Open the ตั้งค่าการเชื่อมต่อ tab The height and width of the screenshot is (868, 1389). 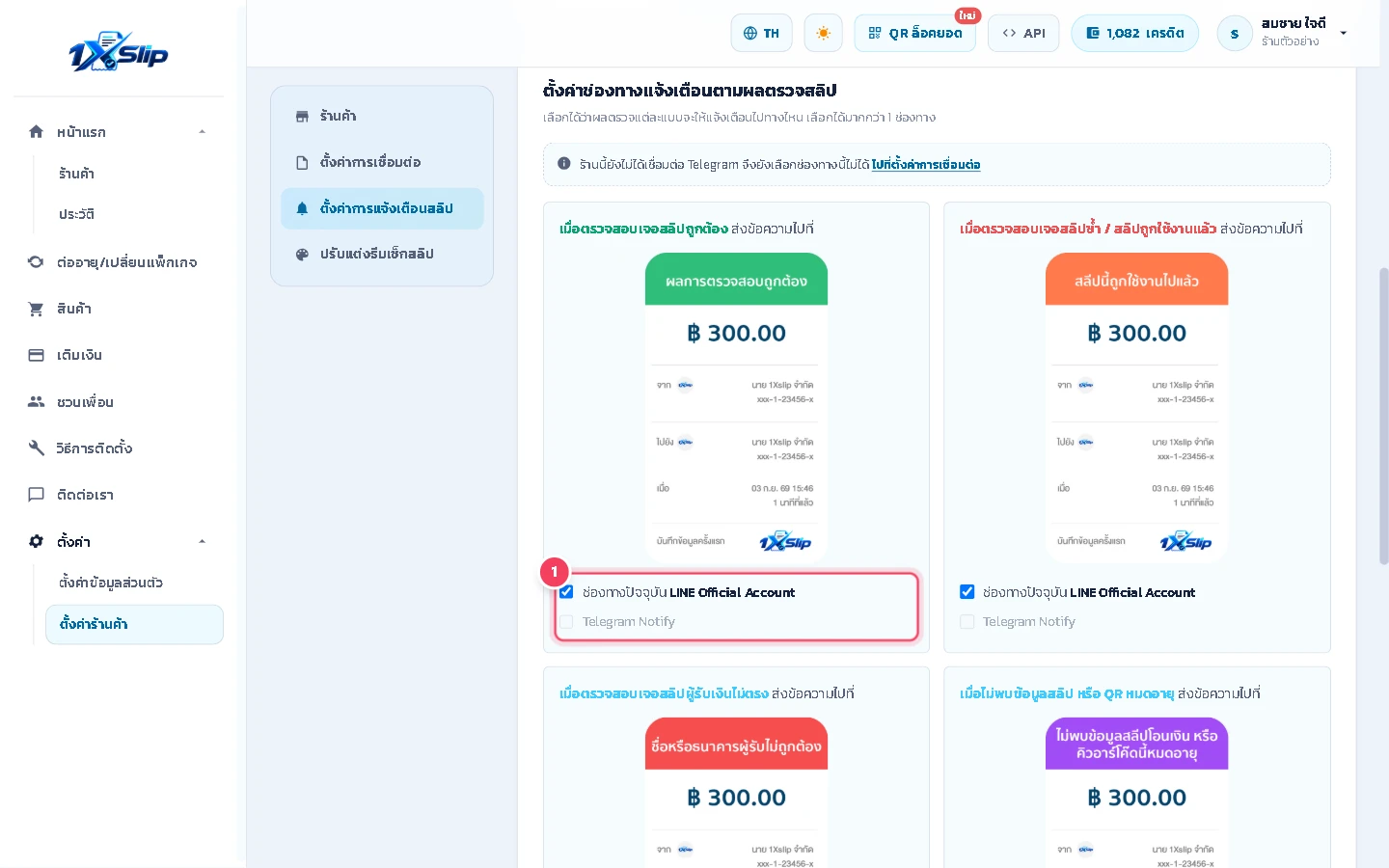[x=382, y=162]
